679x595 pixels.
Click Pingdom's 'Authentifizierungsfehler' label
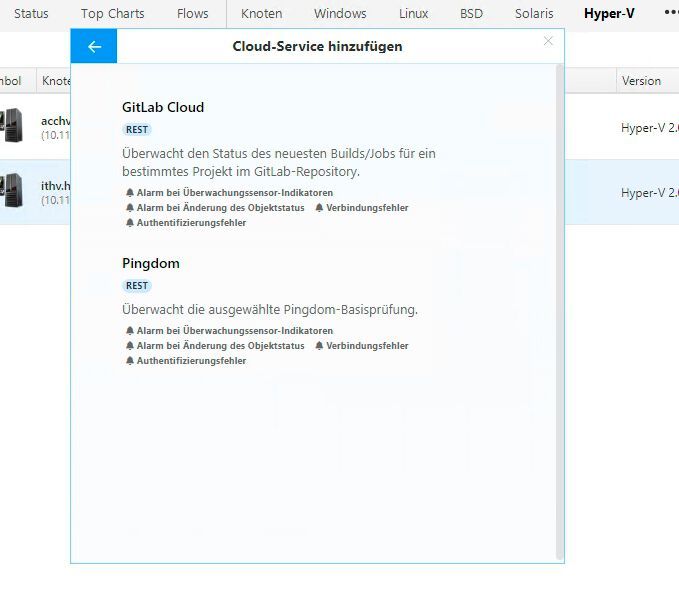191,361
